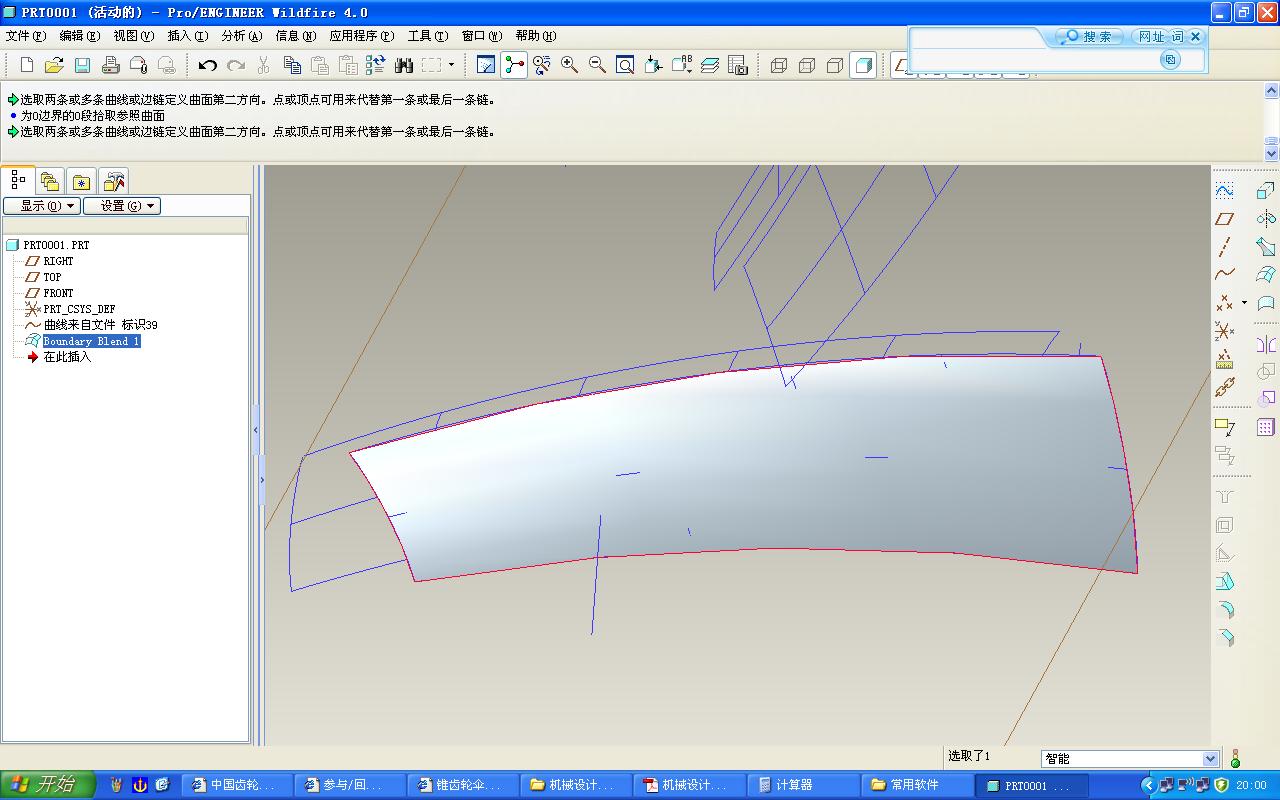Click the Mirror tool icon
The image size is (1280, 800).
(x=1265, y=344)
